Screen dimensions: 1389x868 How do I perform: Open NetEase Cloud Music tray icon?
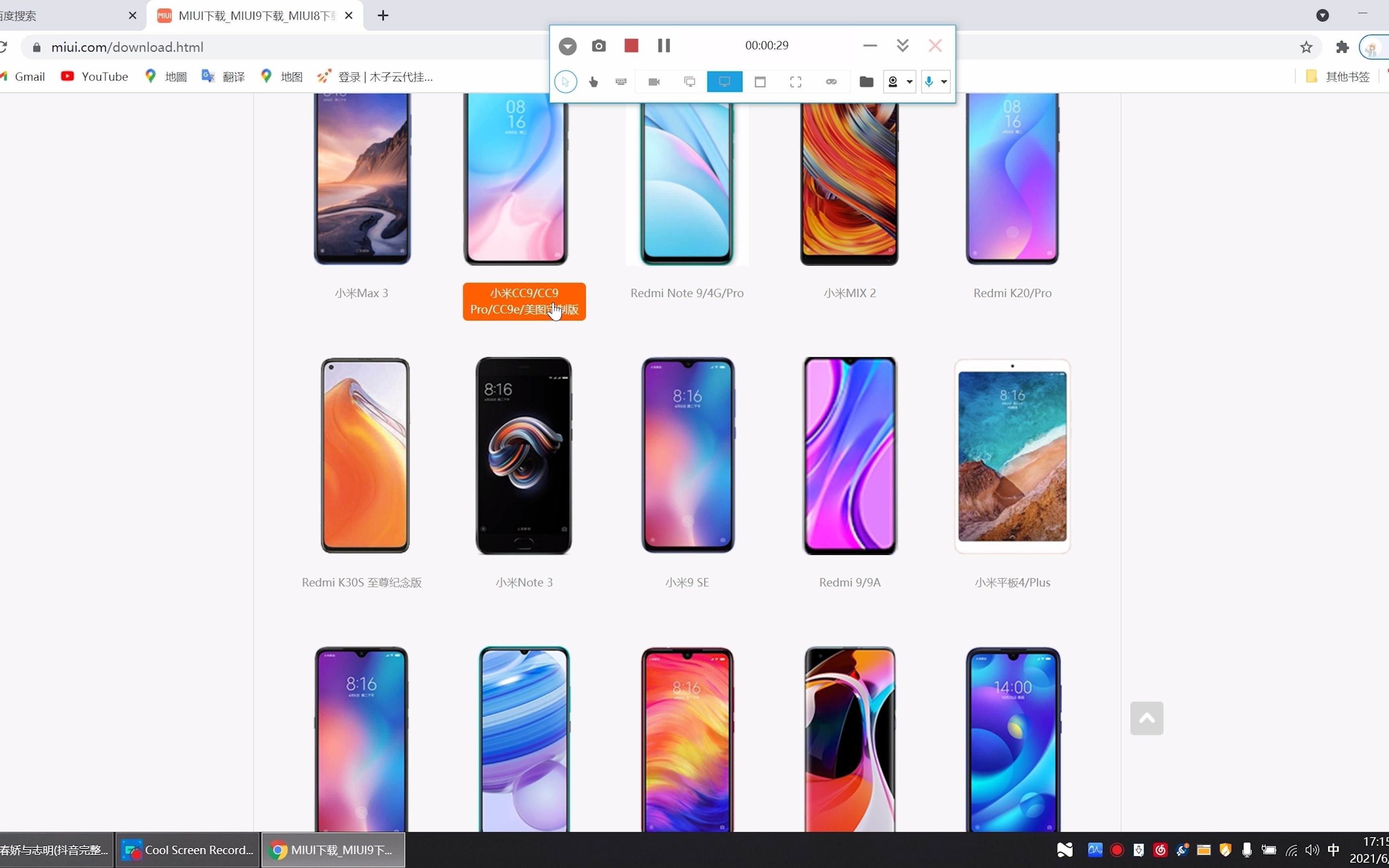pyautogui.click(x=1161, y=850)
